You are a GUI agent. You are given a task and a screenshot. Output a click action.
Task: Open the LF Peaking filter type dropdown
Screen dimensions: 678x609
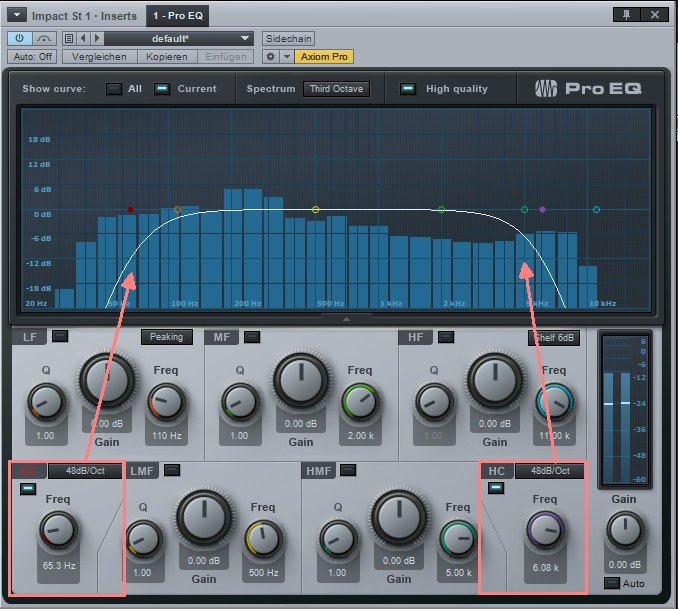(166, 337)
